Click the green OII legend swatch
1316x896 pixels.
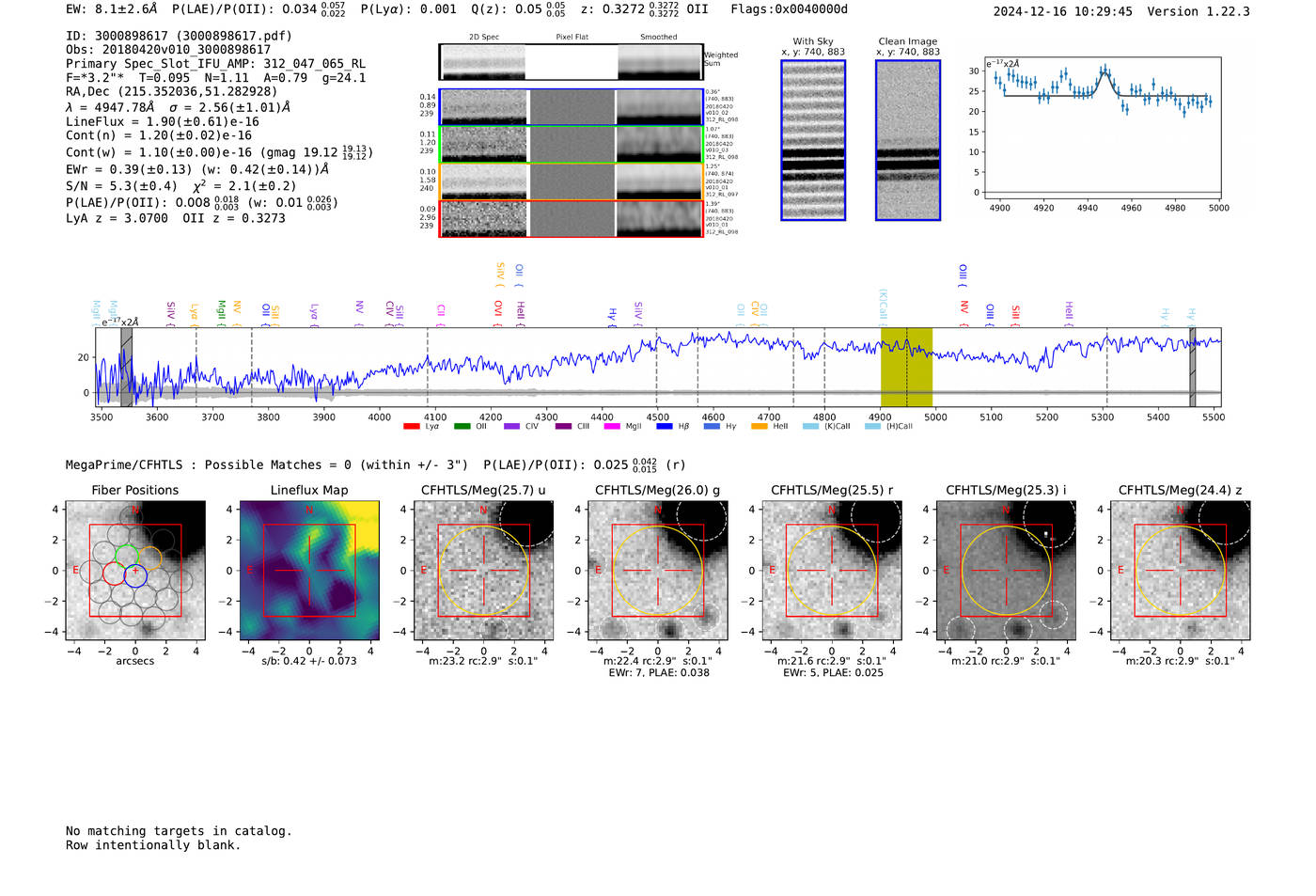pos(462,427)
